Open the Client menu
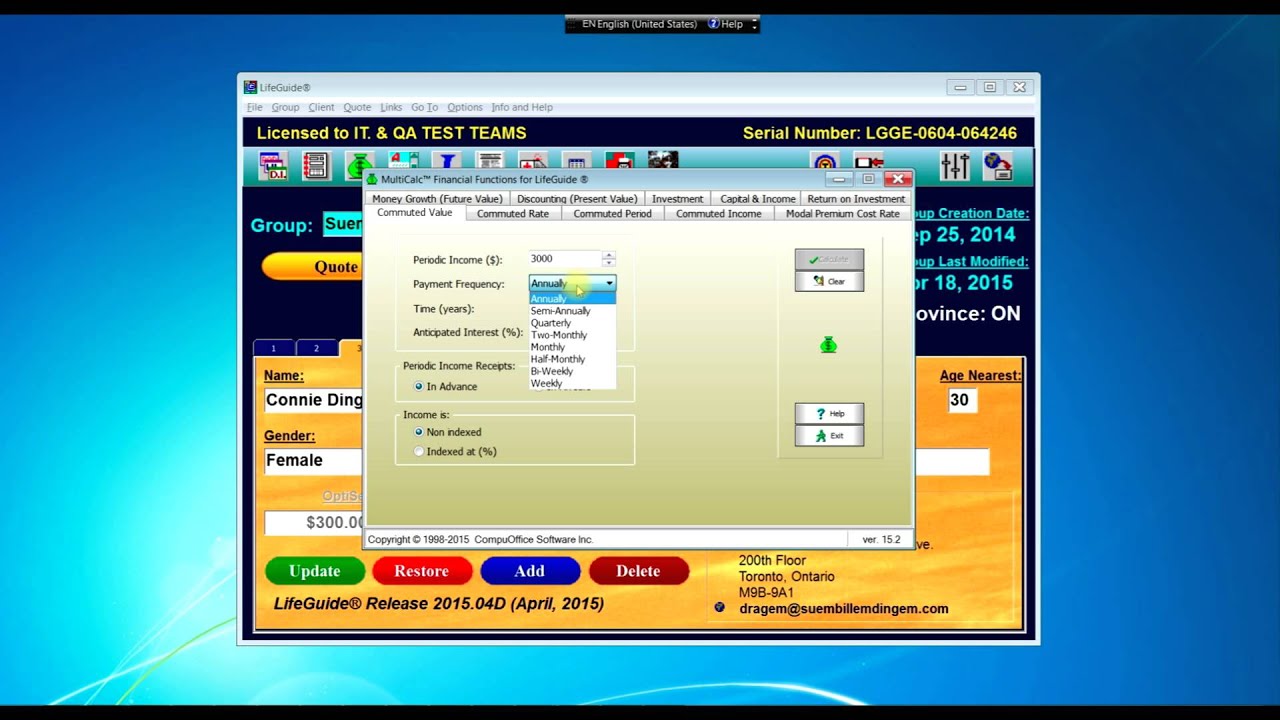Image resolution: width=1280 pixels, height=720 pixels. [321, 107]
